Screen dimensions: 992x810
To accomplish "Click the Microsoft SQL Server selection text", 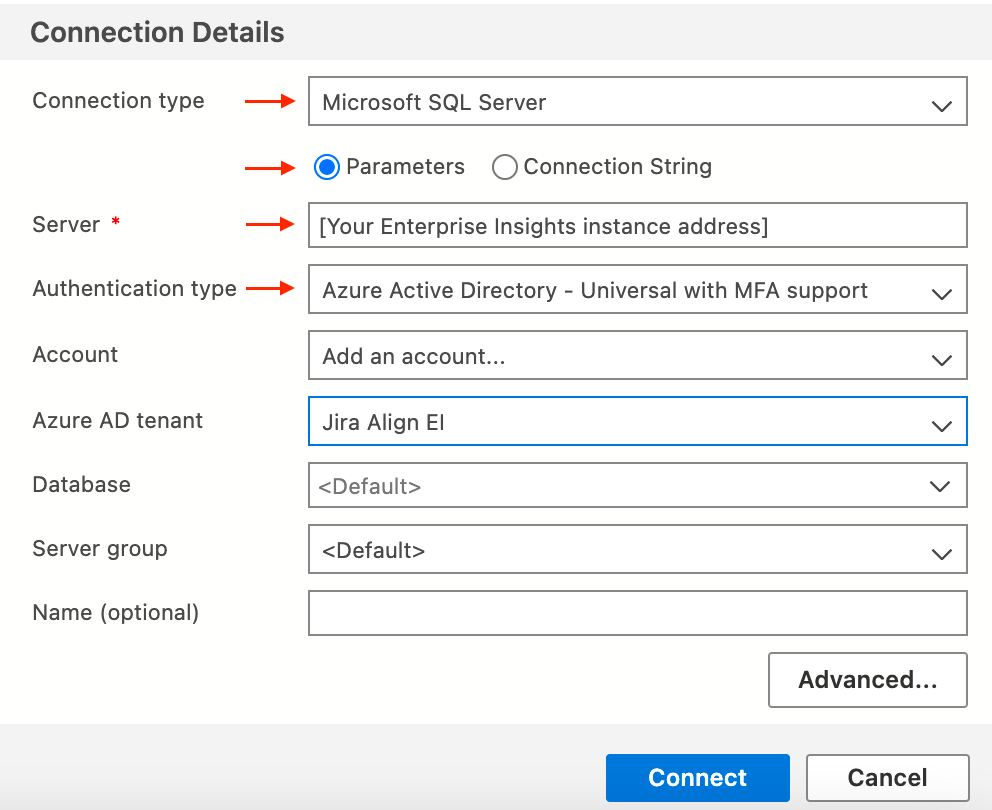I will [x=434, y=102].
